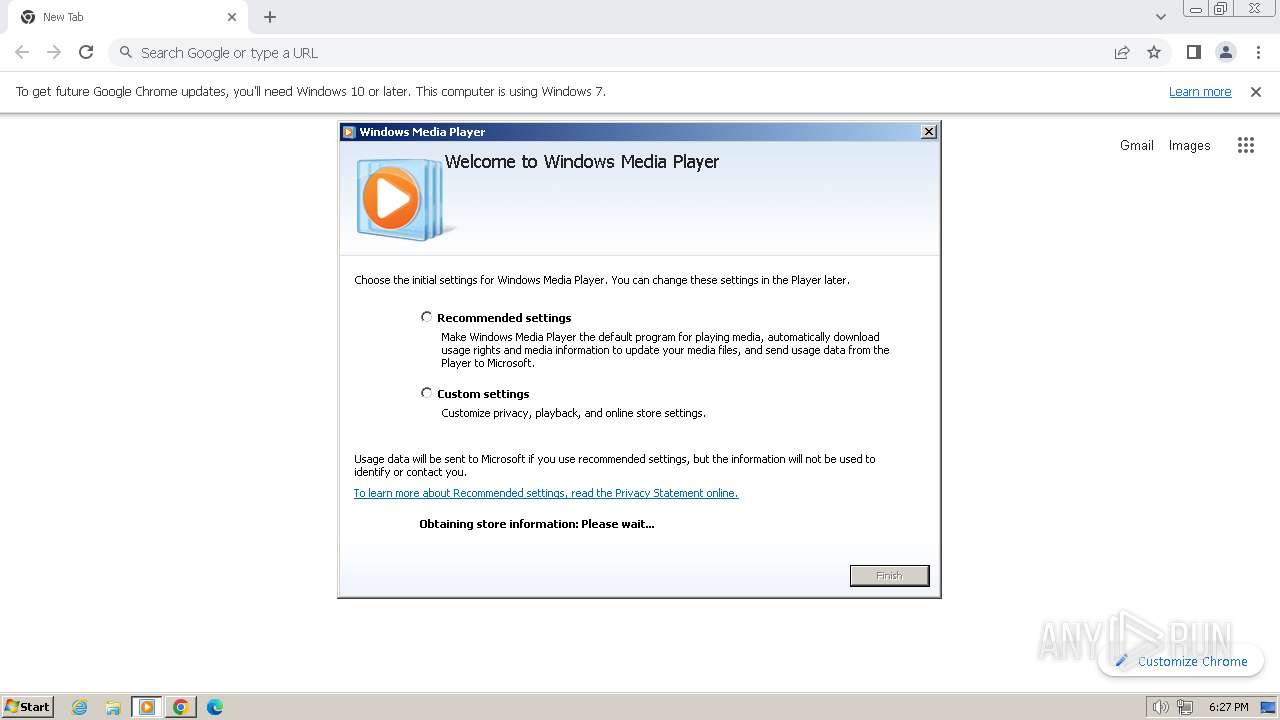Close the Windows Media Player dialog
1280x720 pixels.
[x=928, y=131]
